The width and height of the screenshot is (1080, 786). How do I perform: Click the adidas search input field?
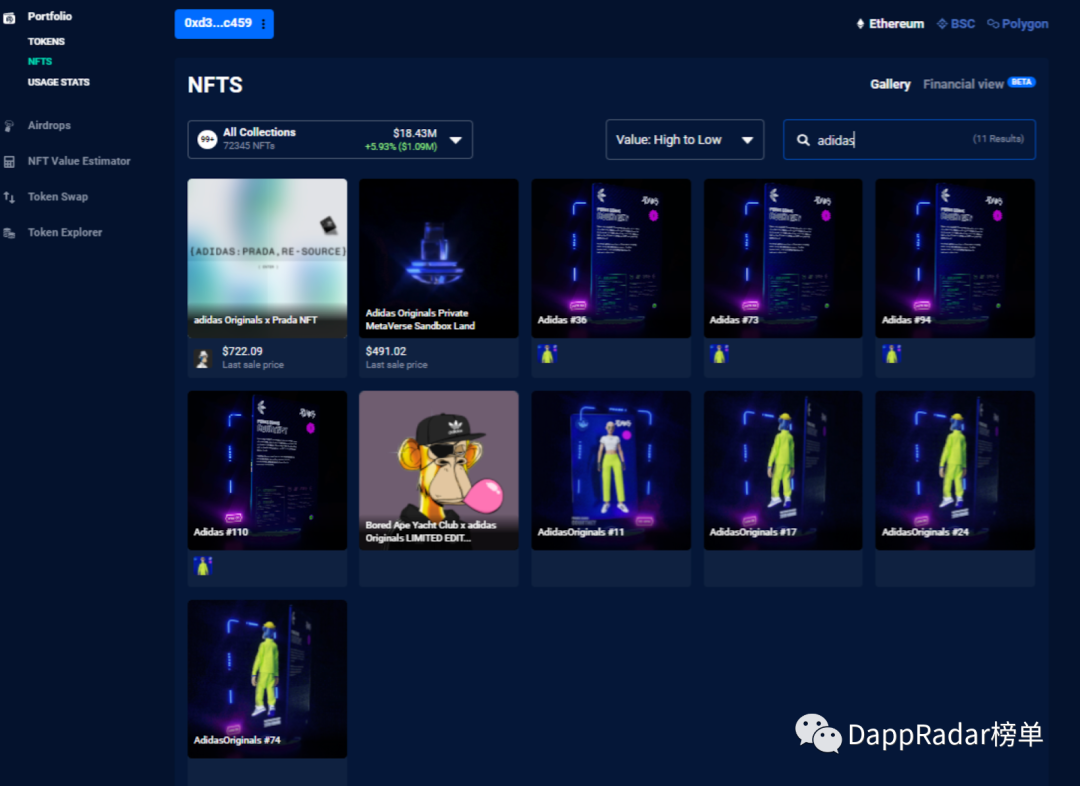[909, 140]
